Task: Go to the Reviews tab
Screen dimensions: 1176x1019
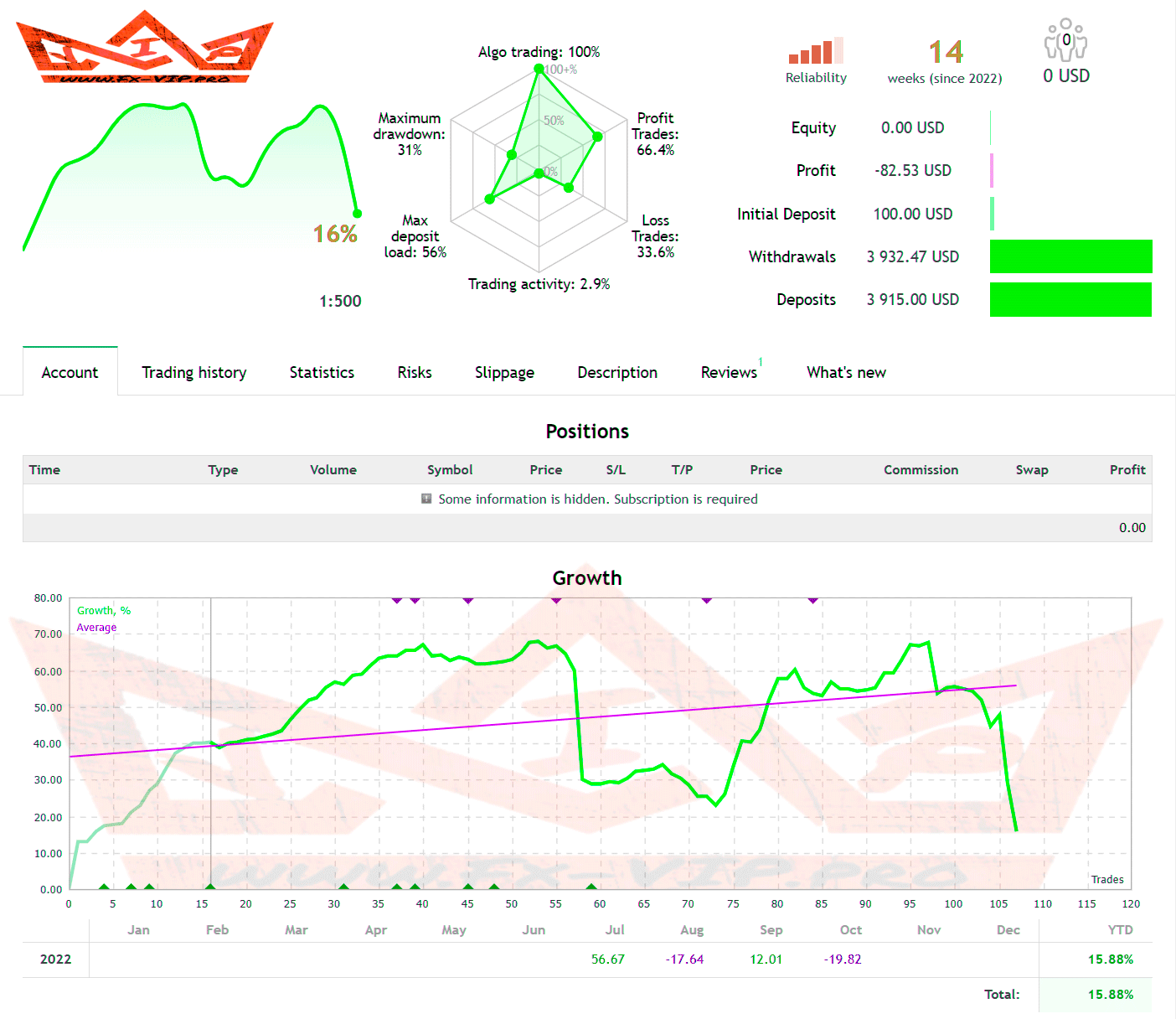Action: pos(729,372)
